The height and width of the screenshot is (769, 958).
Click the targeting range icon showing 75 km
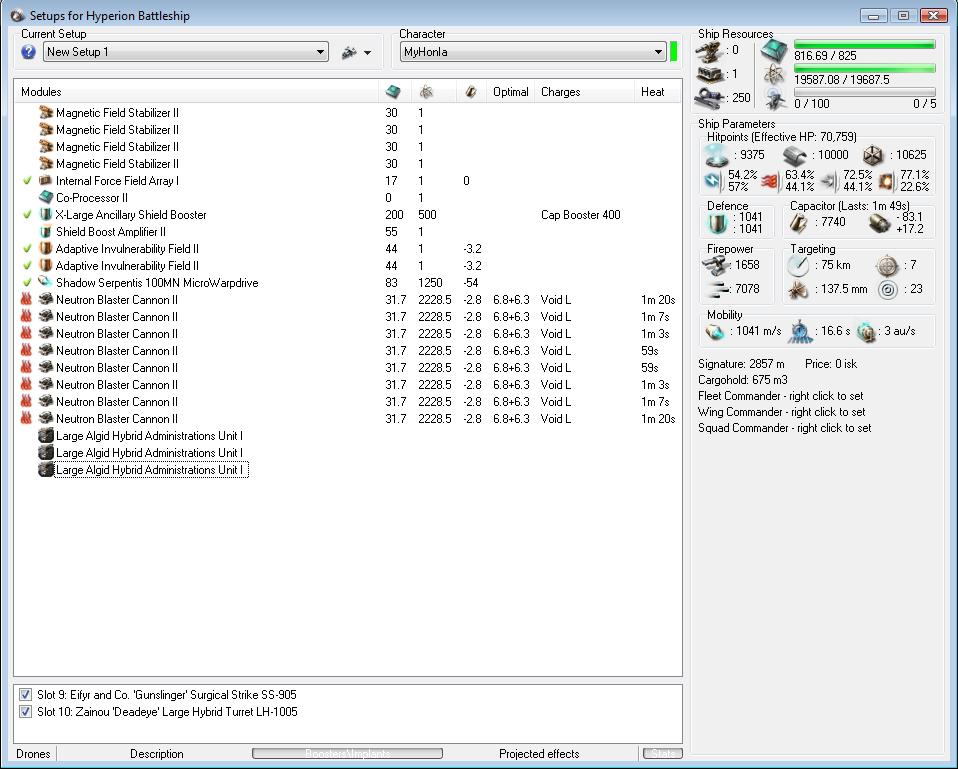(x=798, y=265)
